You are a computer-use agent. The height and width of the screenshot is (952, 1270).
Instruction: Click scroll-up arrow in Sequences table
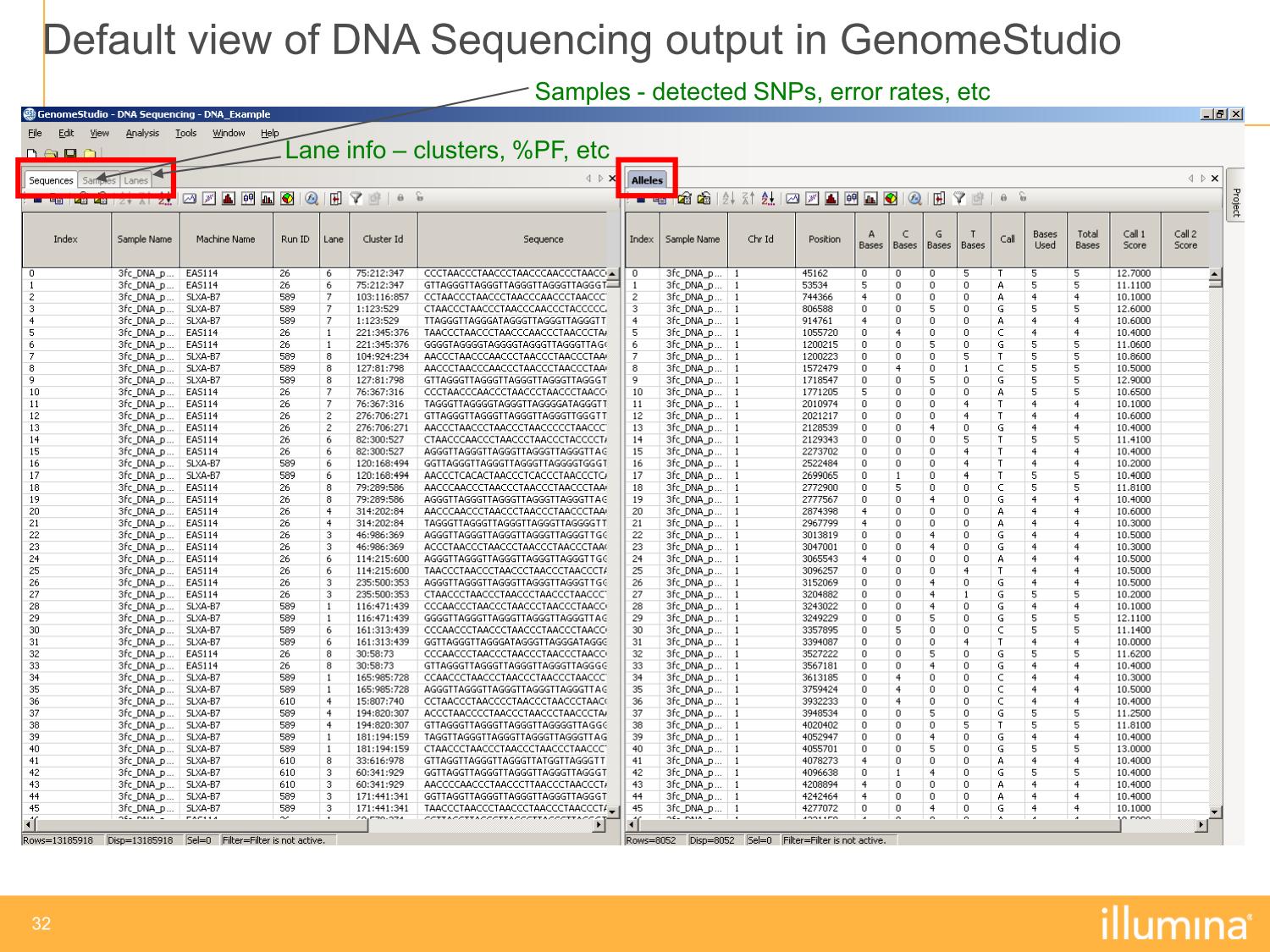(x=614, y=274)
